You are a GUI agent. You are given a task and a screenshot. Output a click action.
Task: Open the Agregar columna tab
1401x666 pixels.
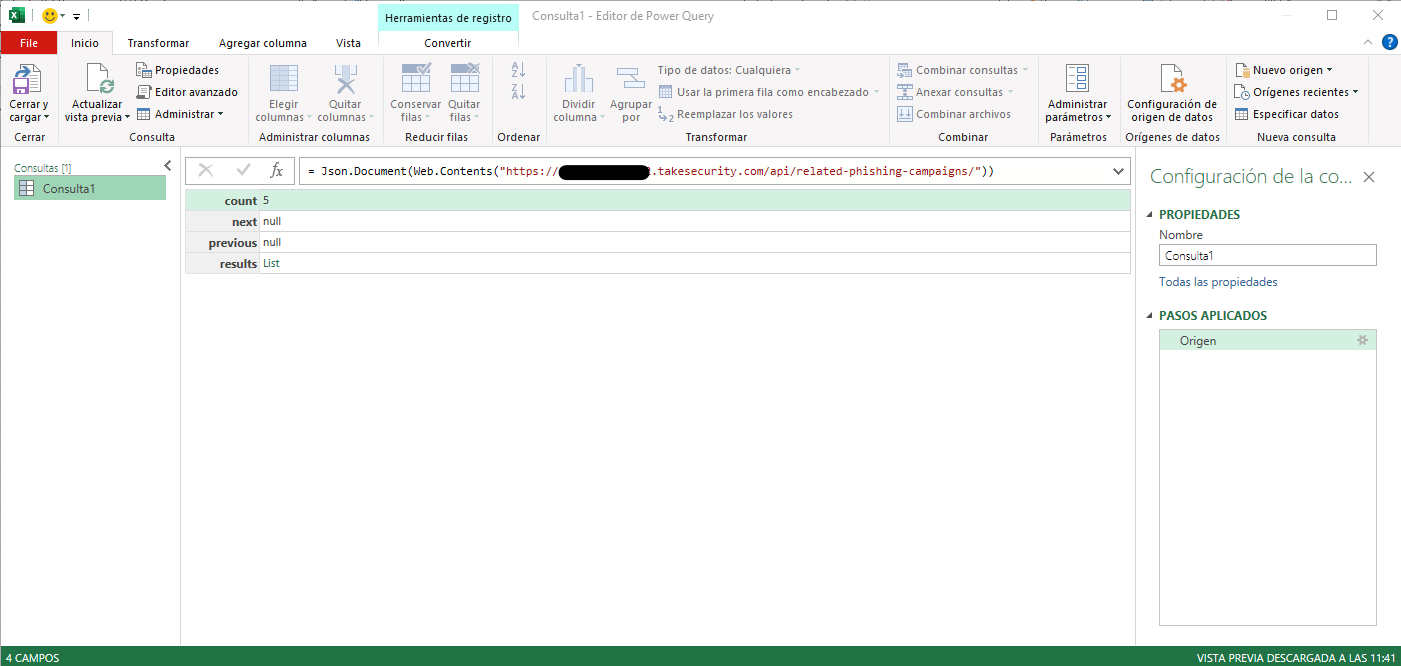[263, 43]
